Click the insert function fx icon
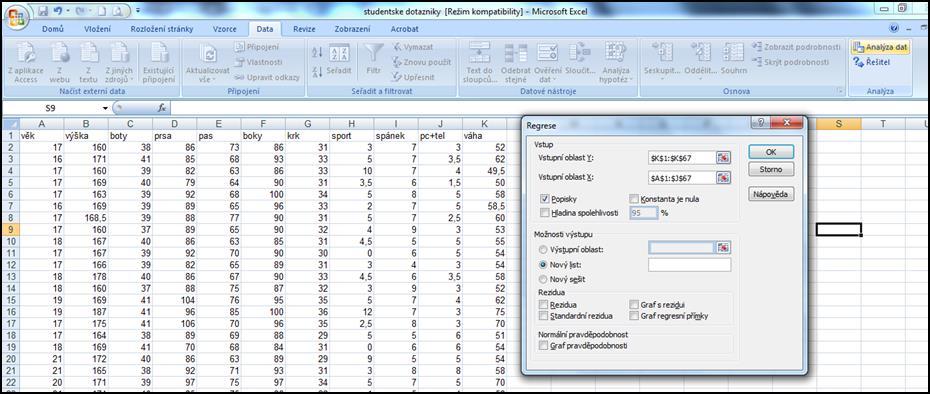Image resolution: width=930 pixels, height=394 pixels. point(162,108)
